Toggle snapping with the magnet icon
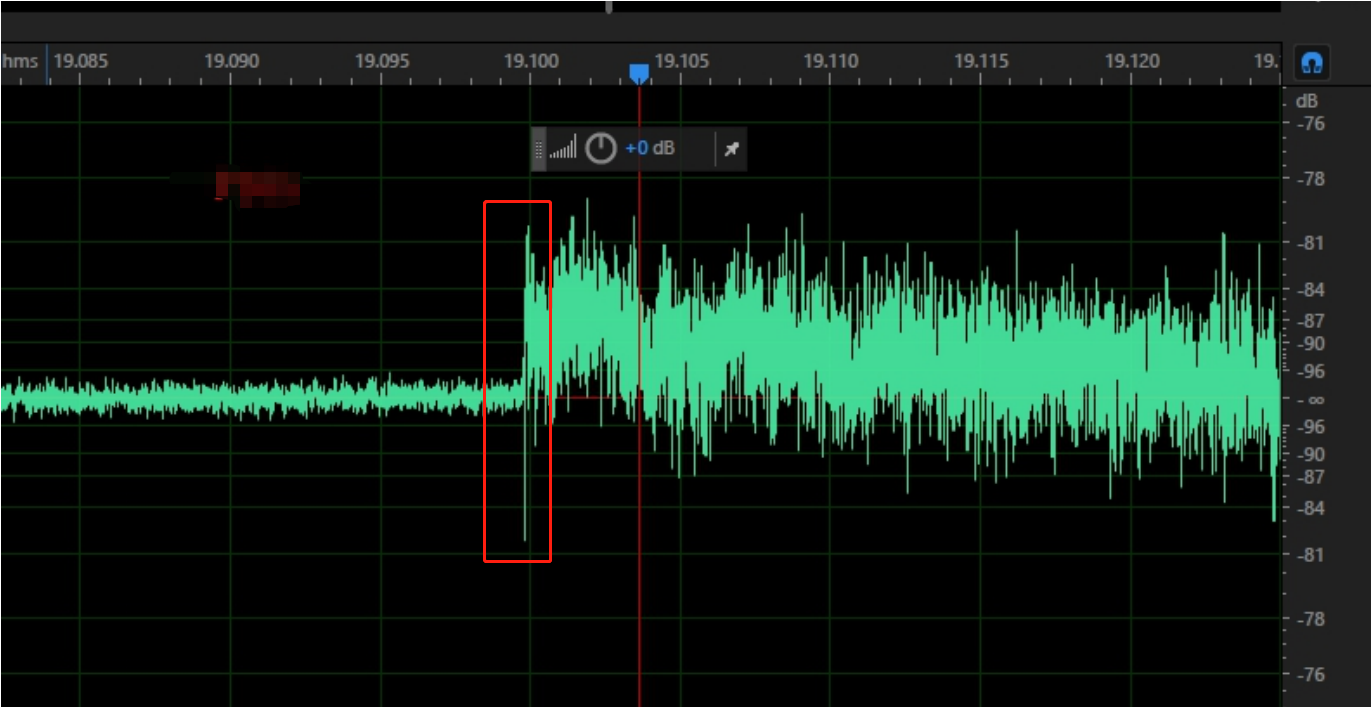The width and height of the screenshot is (1371, 707). 1311,63
